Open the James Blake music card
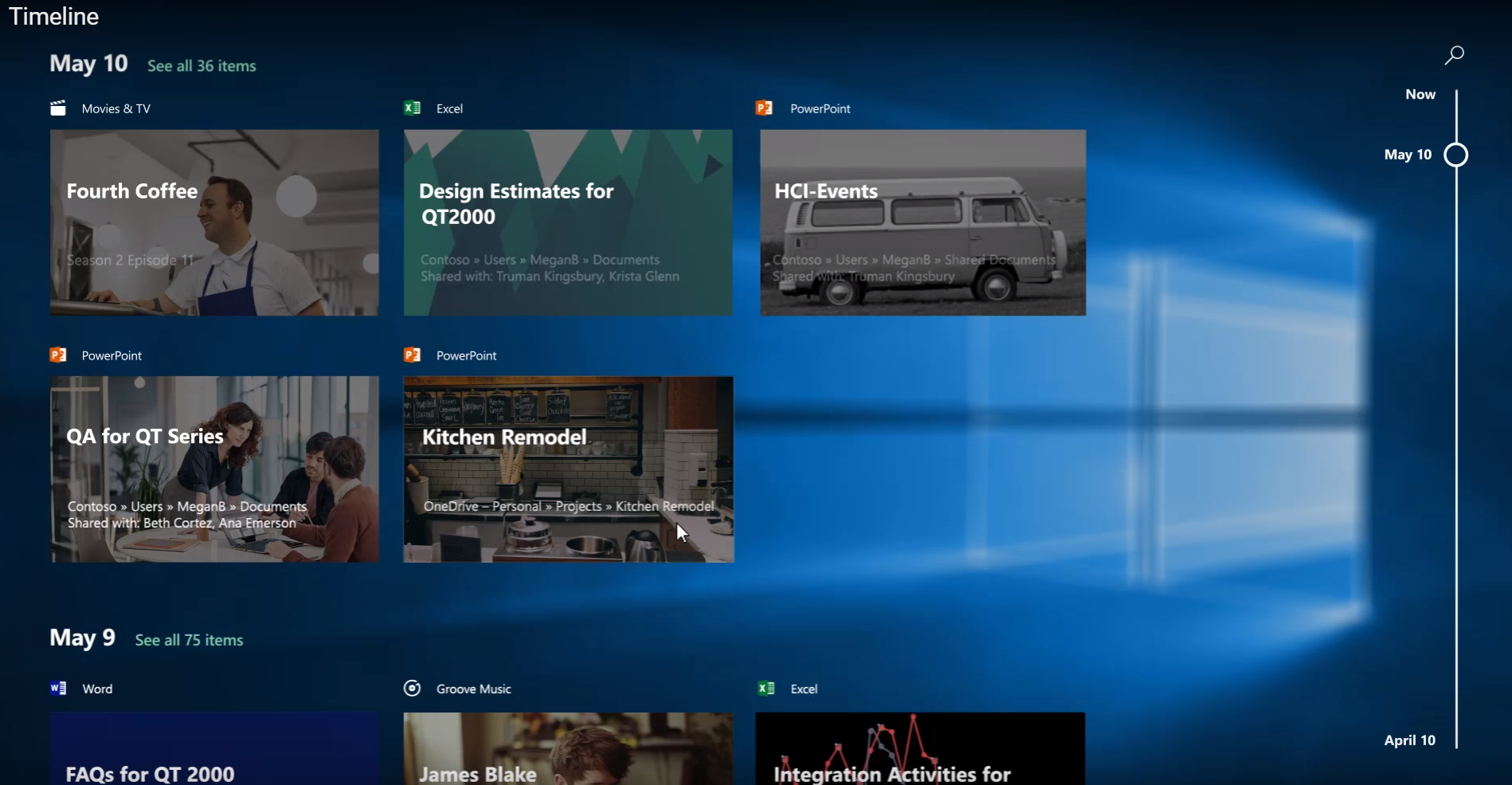Image resolution: width=1512 pixels, height=785 pixels. pos(568,748)
